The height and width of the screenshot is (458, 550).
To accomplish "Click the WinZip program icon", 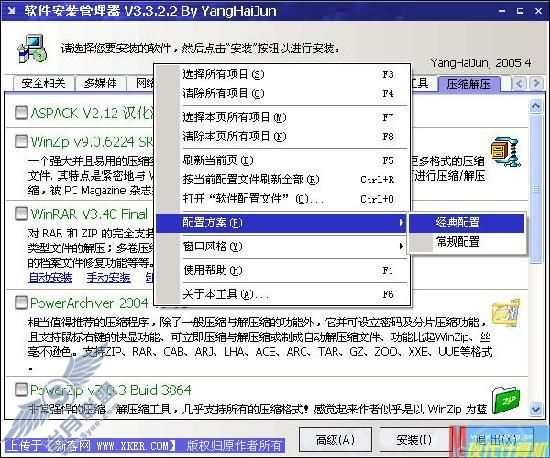I will (505, 152).
